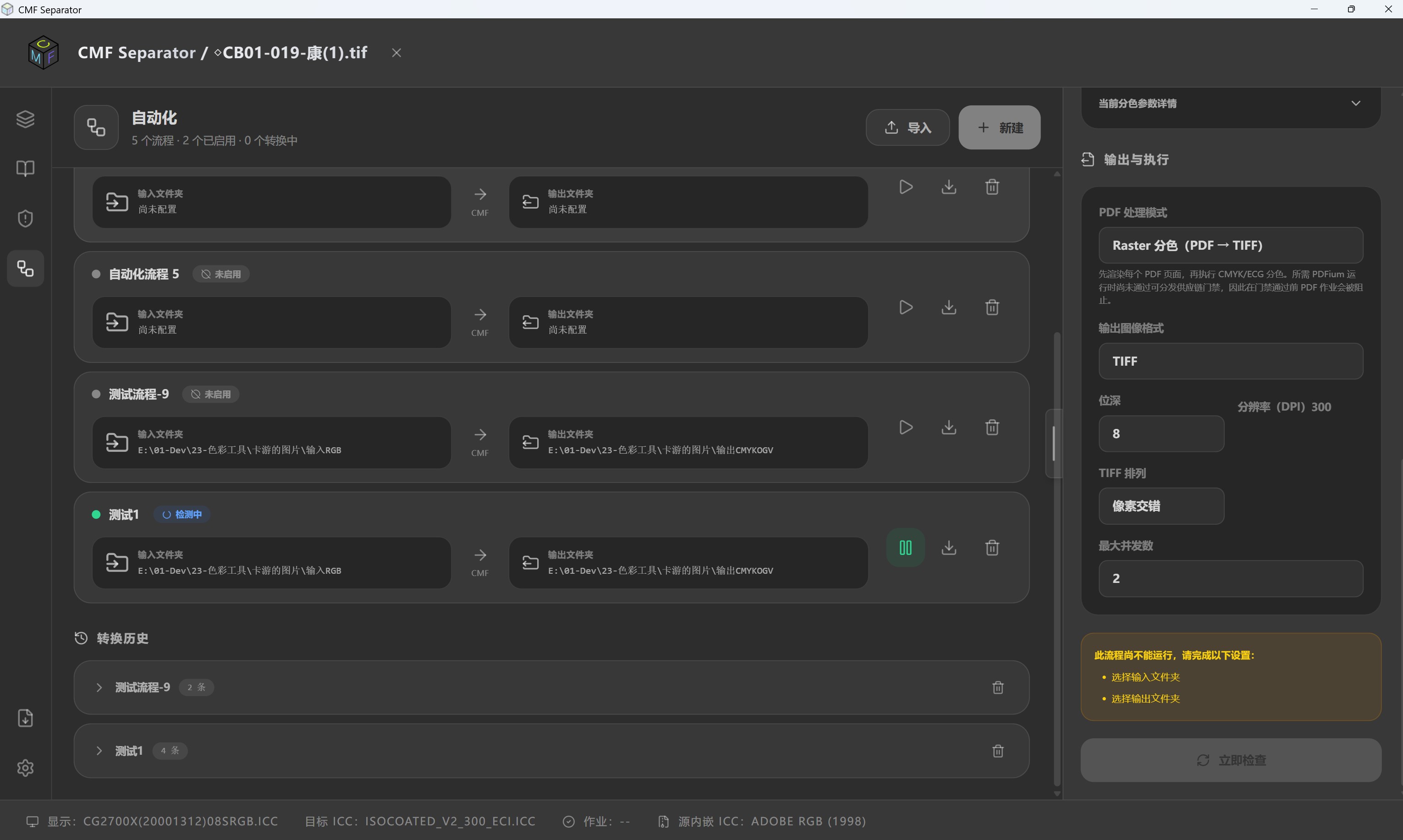Click the 新建 new workflow button
The width and height of the screenshot is (1403, 840).
(1000, 127)
